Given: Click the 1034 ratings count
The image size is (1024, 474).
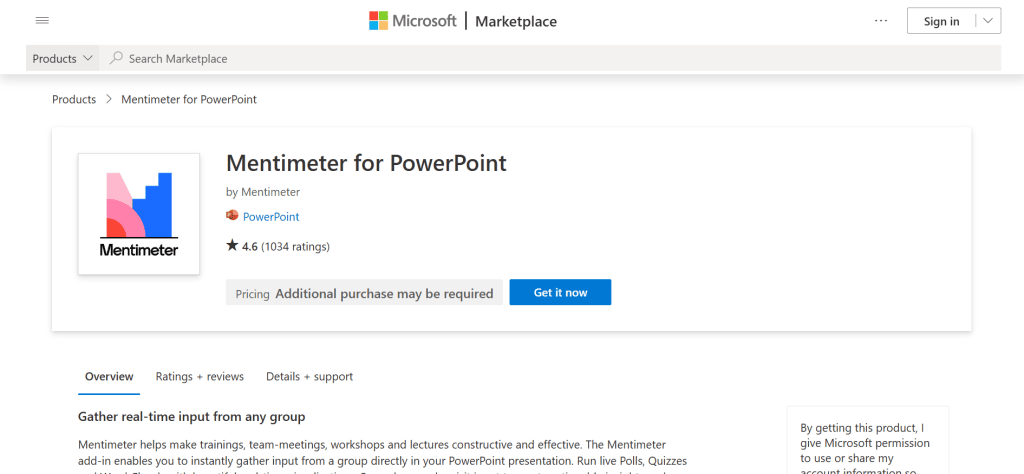Looking at the screenshot, I should pyautogui.click(x=295, y=246).
